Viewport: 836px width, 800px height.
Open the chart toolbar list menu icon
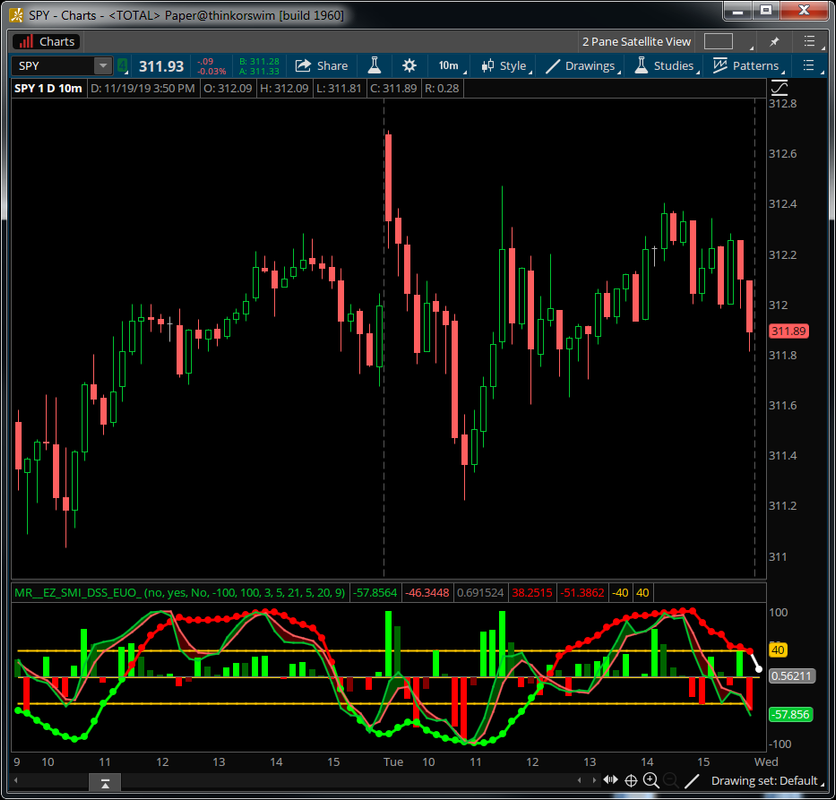point(808,66)
